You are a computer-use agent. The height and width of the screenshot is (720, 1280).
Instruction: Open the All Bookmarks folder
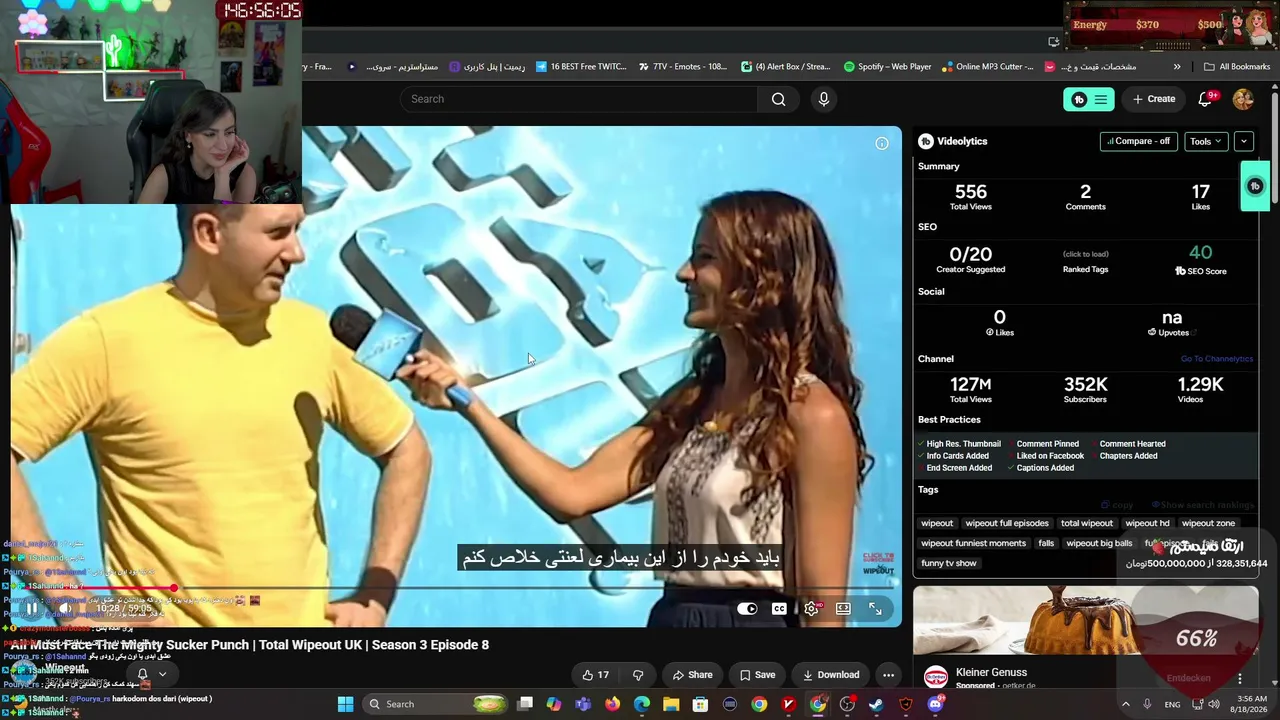[1237, 67]
